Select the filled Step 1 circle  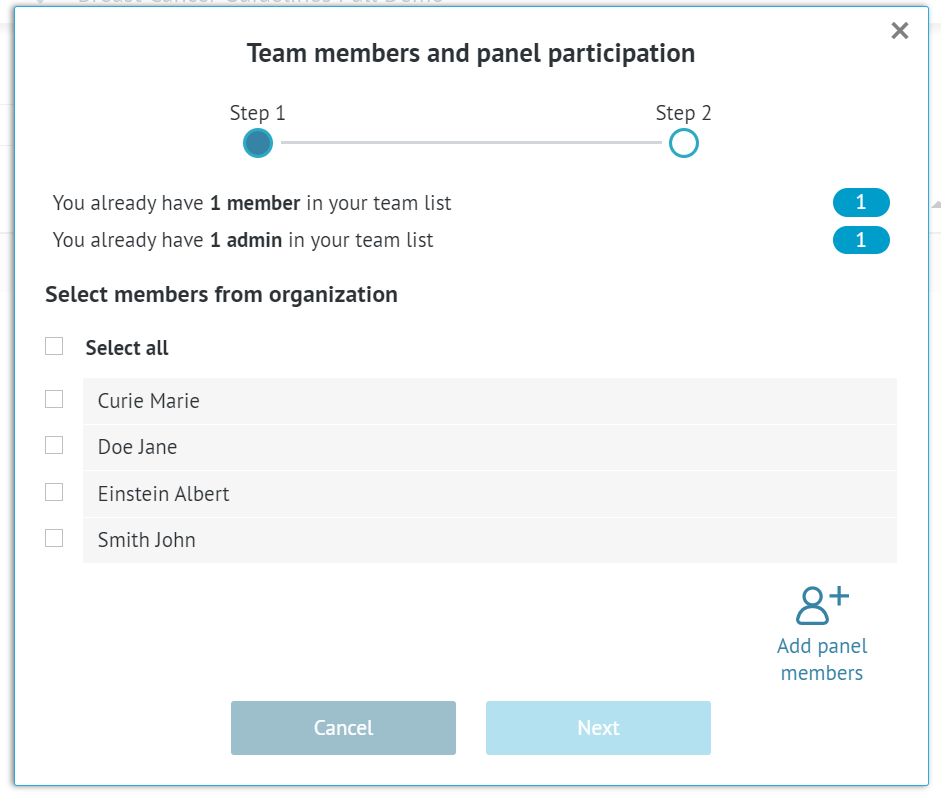coord(257,143)
